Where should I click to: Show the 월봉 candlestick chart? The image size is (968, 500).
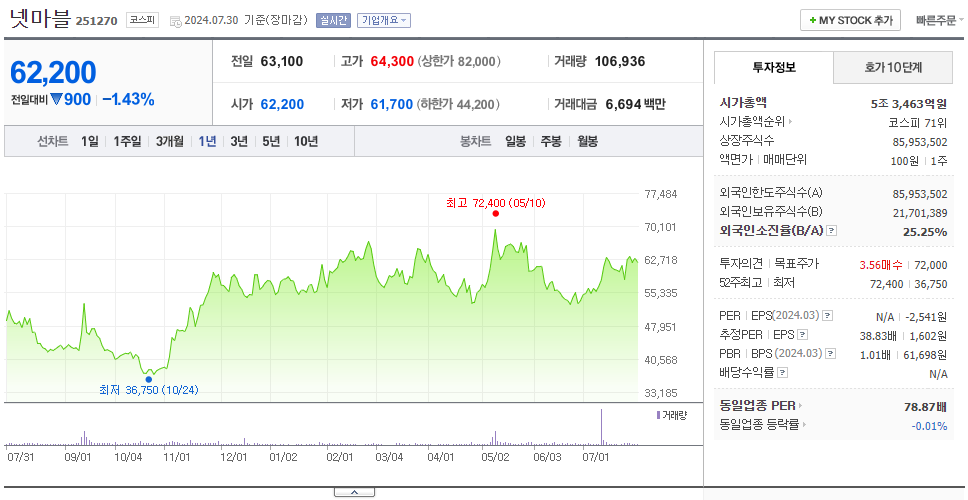click(x=588, y=141)
